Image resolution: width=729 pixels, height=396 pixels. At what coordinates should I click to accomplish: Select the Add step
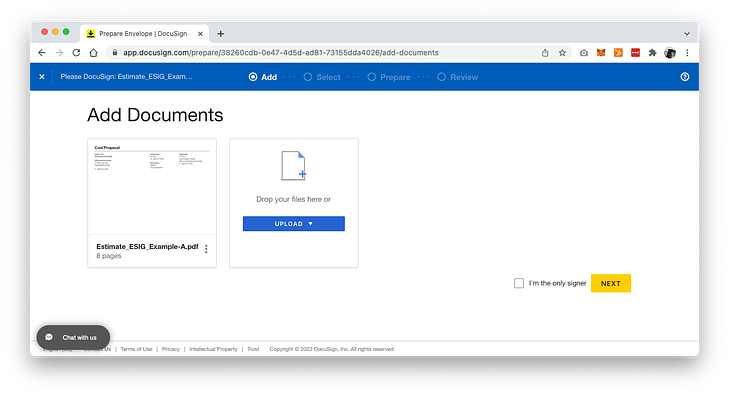pyautogui.click(x=263, y=77)
